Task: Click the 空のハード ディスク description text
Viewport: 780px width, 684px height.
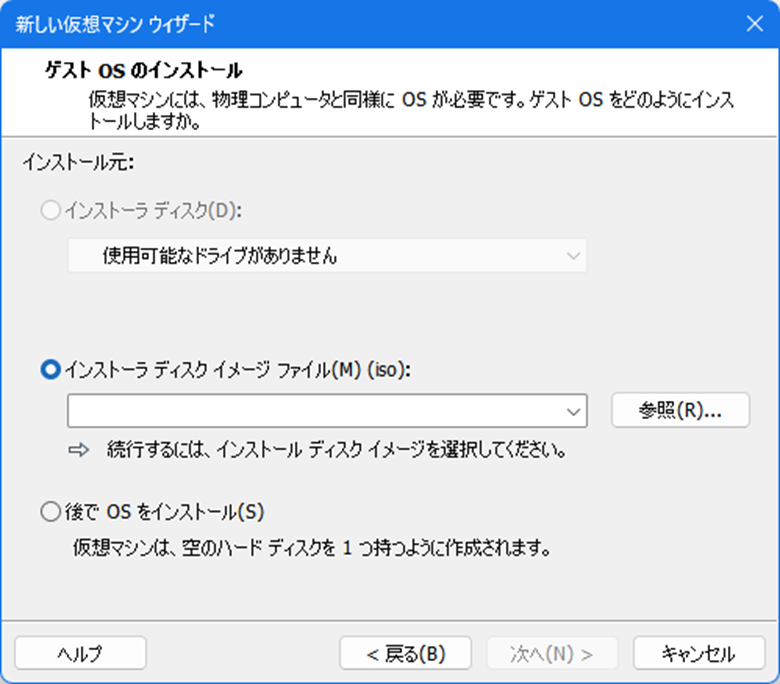Action: point(312,549)
